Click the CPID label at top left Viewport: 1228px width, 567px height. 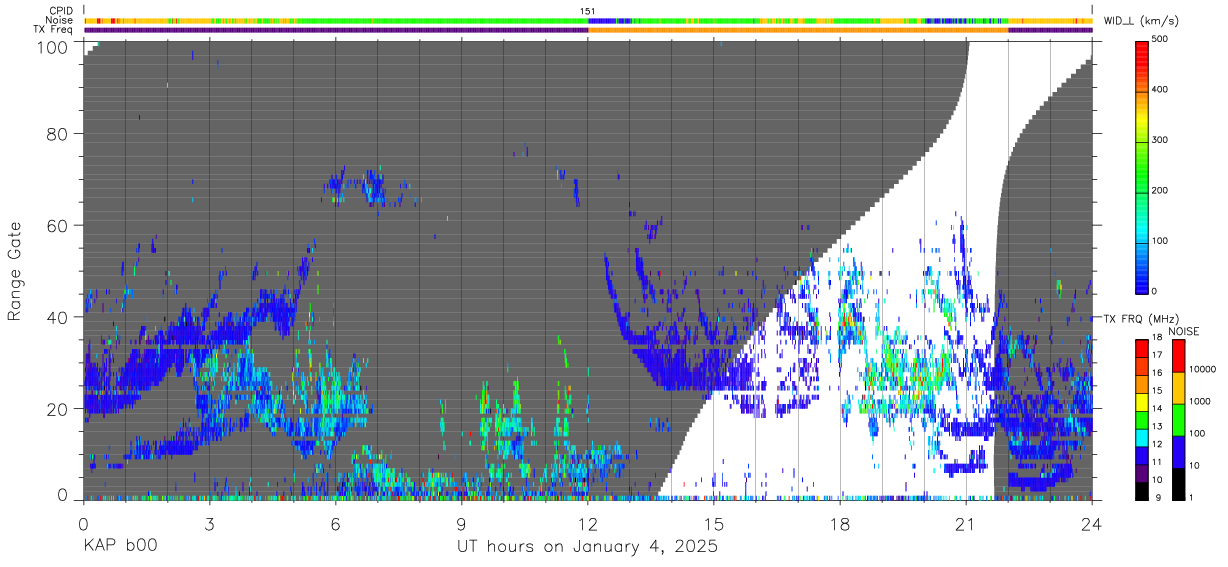click(60, 11)
